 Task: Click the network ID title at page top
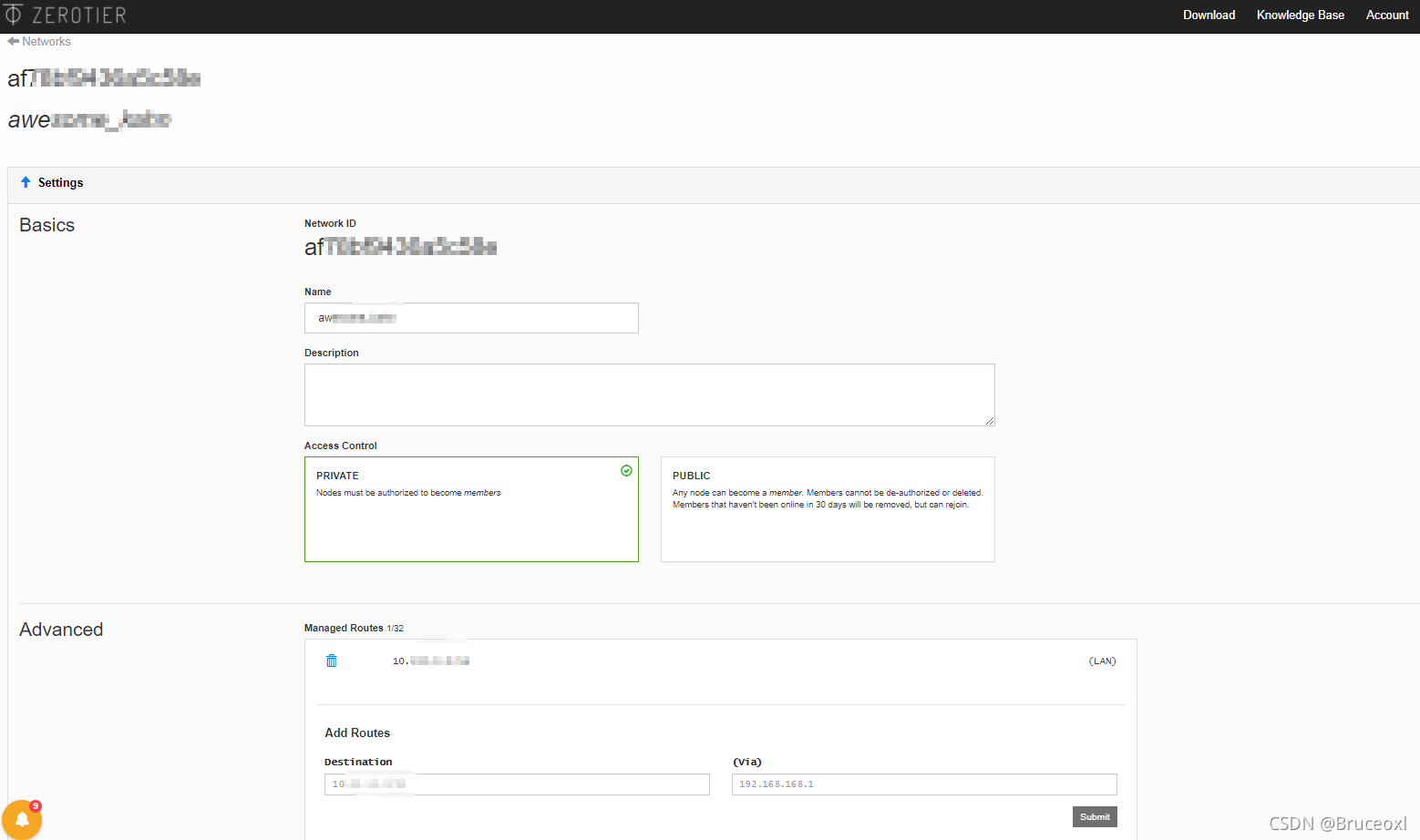[104, 78]
